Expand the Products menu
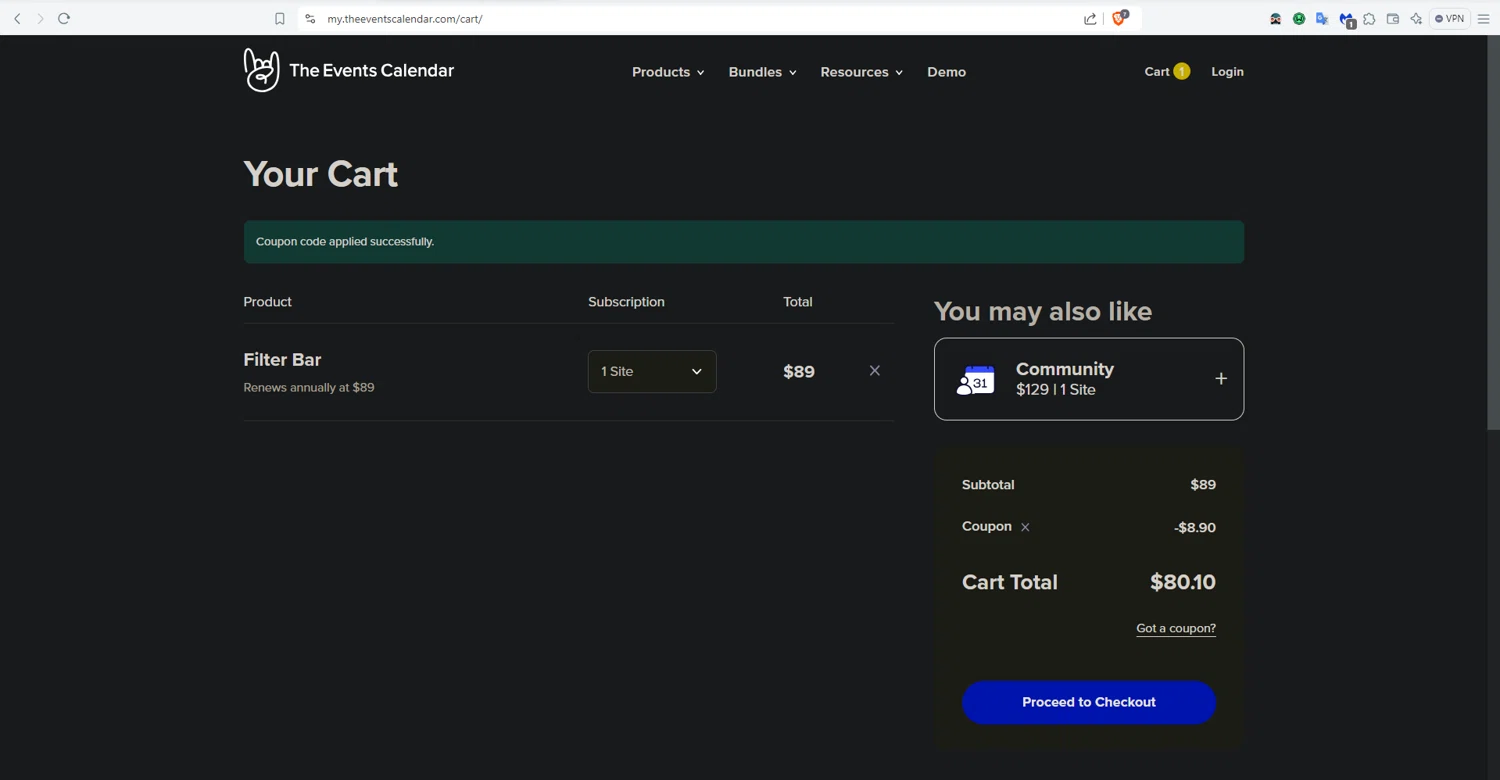 tap(668, 72)
